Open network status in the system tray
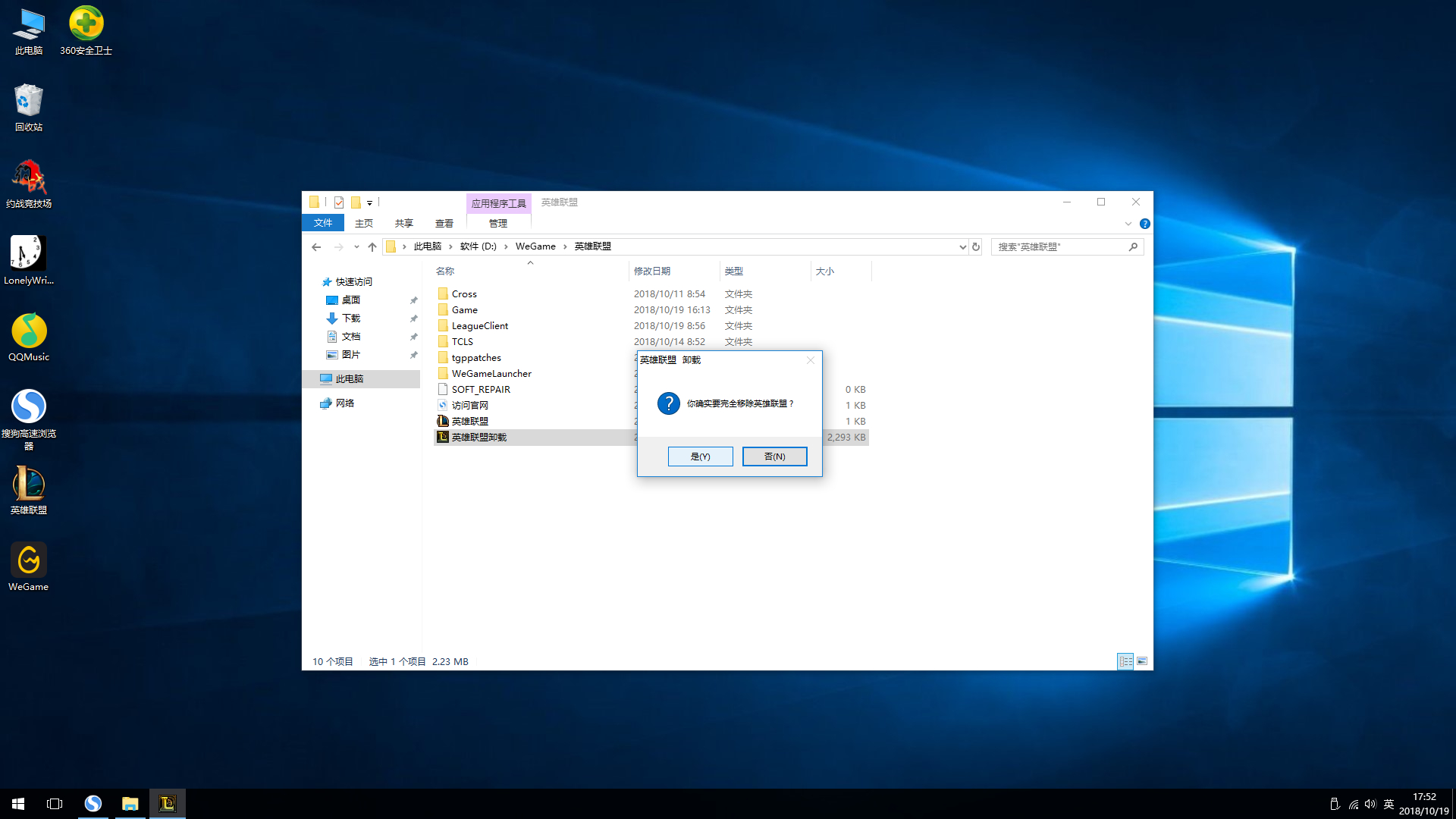Screen dimensions: 1456x819 pos(1353,805)
